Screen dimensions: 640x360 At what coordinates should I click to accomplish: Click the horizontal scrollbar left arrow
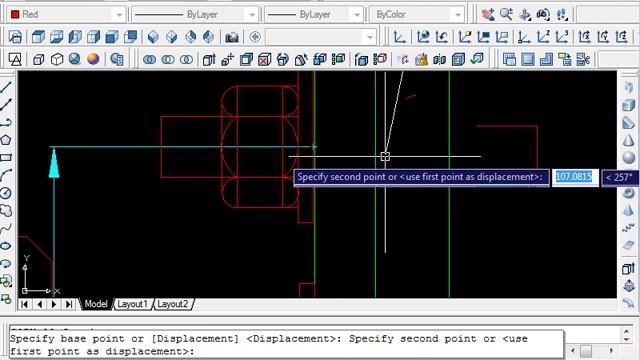click(573, 350)
